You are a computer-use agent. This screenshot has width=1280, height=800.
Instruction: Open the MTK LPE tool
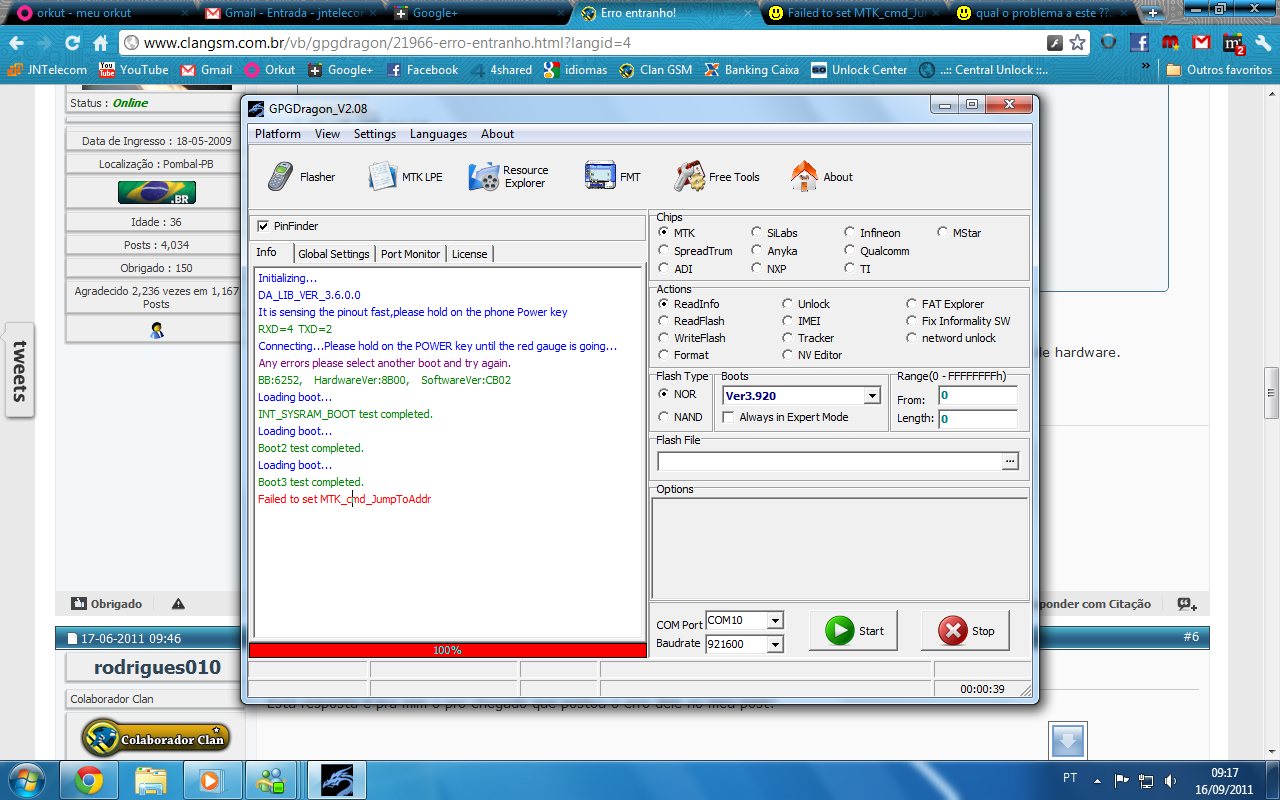[405, 177]
